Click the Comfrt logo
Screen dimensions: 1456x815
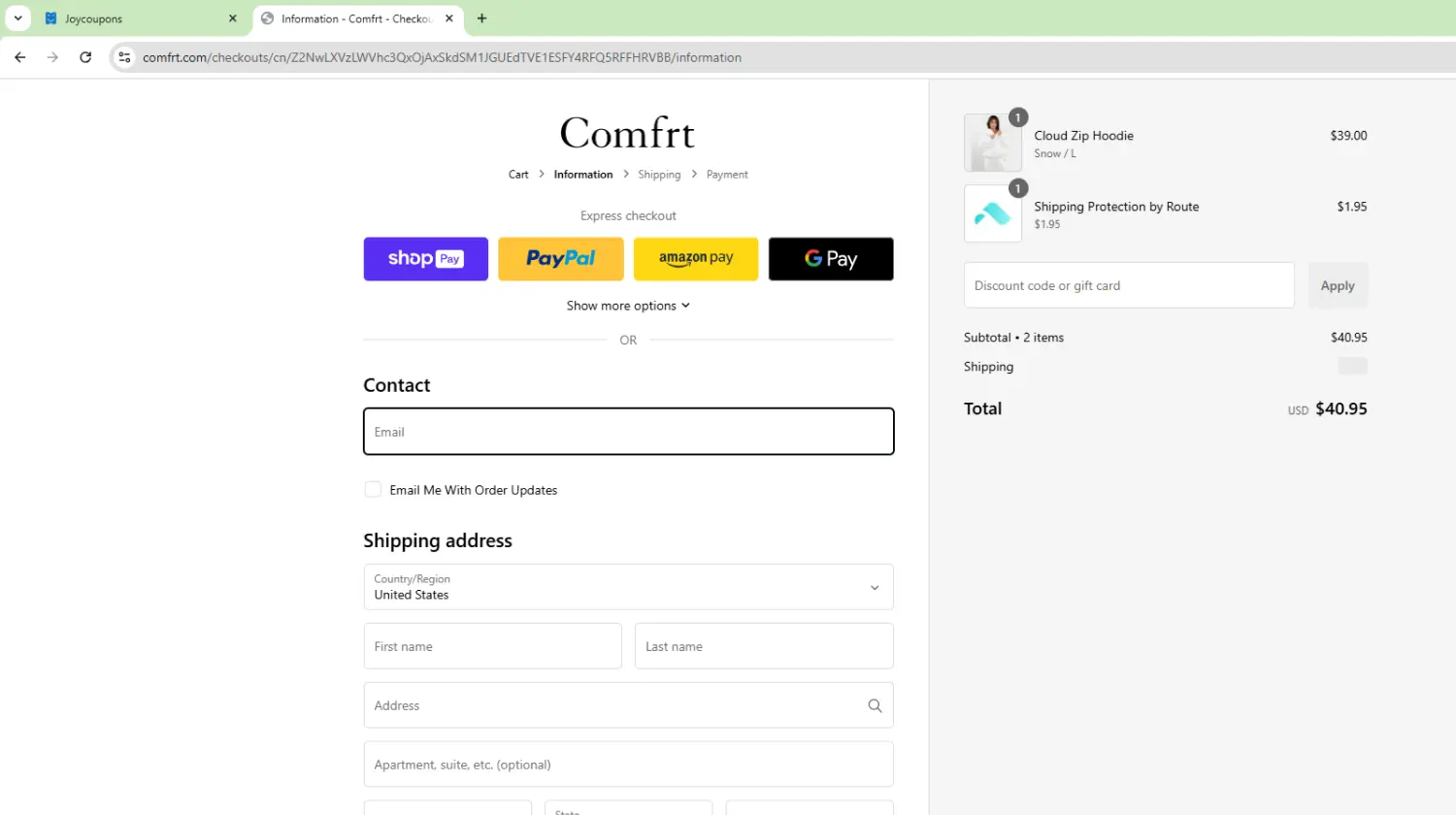[627, 133]
